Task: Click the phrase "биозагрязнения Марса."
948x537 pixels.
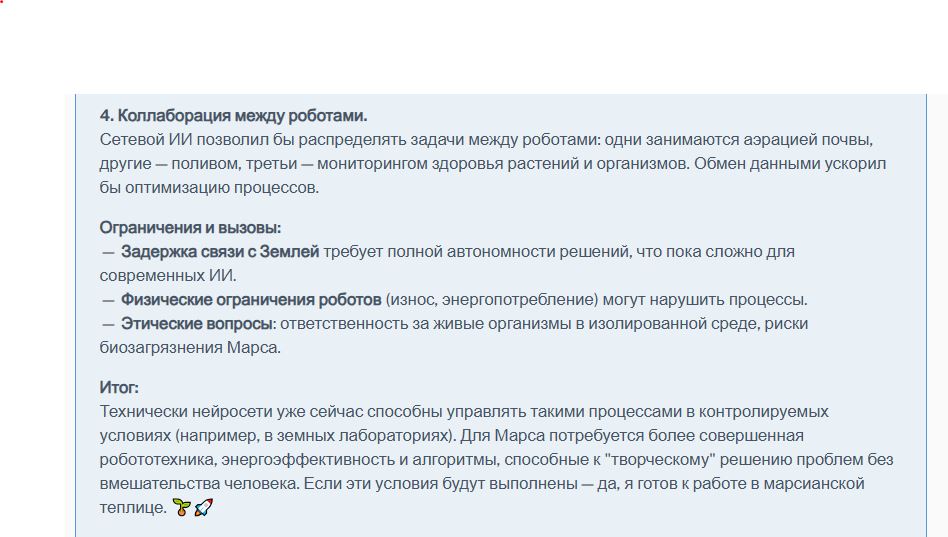Action: [190, 348]
